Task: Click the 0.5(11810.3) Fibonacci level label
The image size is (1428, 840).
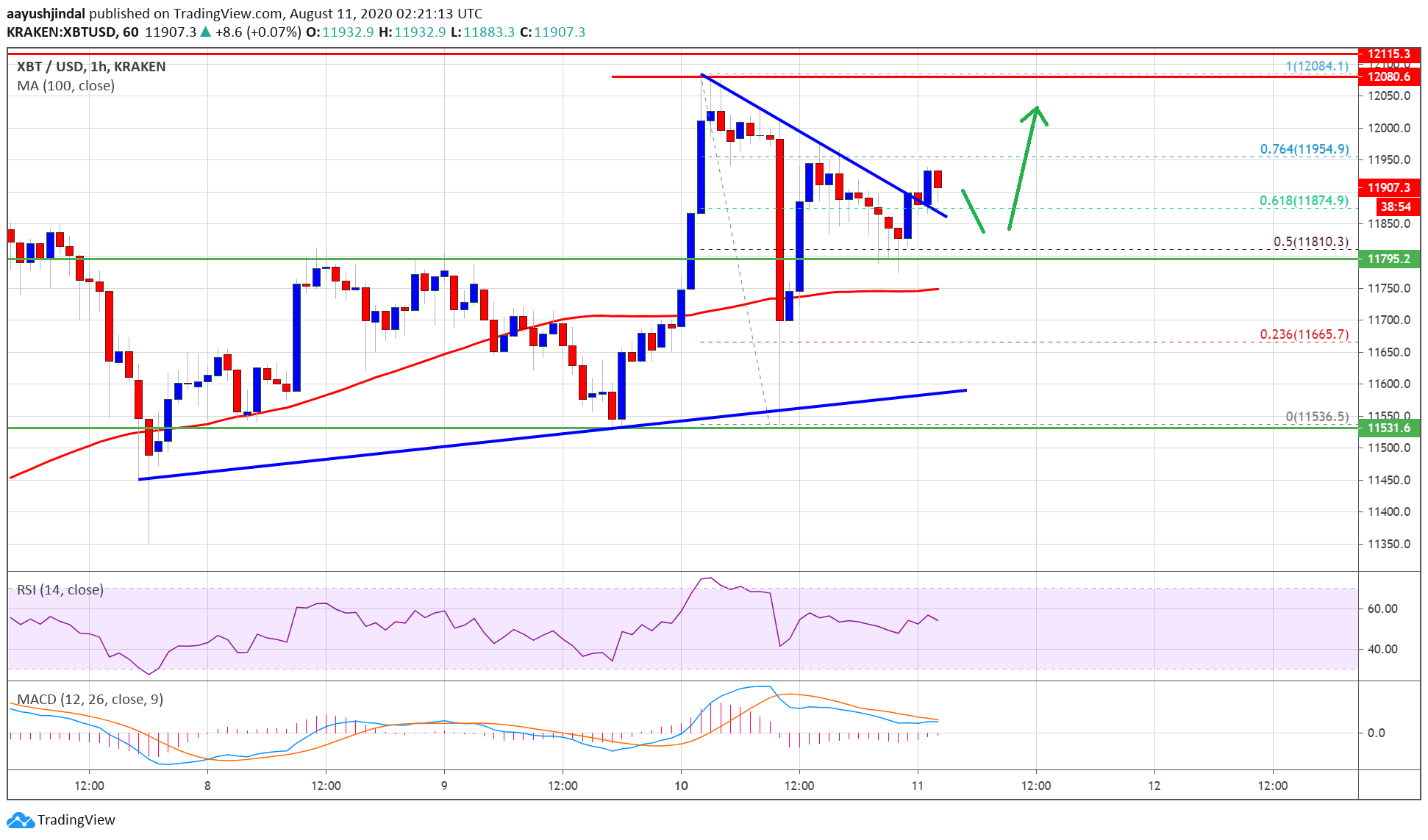Action: pos(1310,242)
